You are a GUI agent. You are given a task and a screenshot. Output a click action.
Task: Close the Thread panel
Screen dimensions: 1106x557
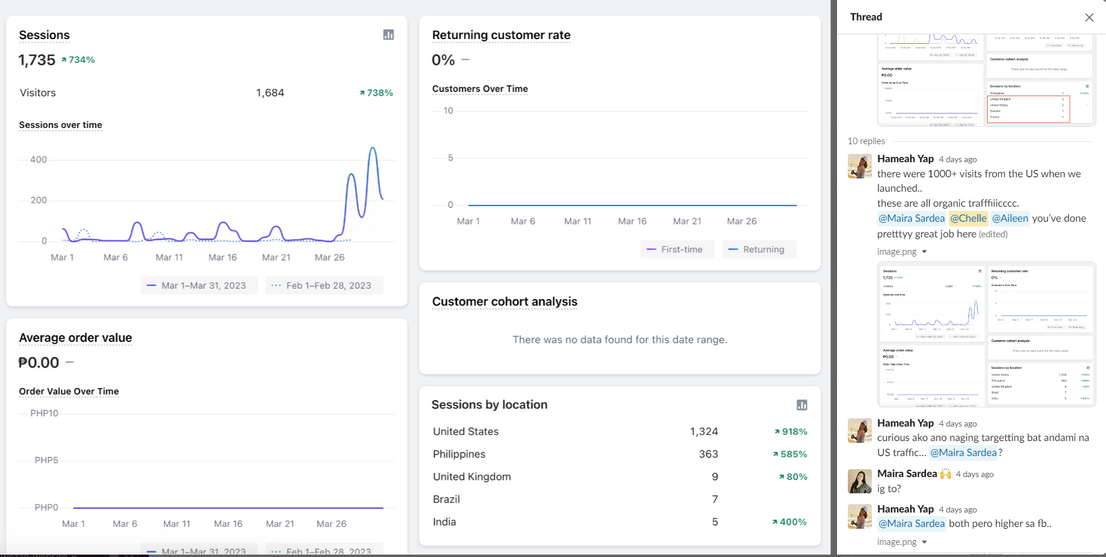pos(1089,17)
